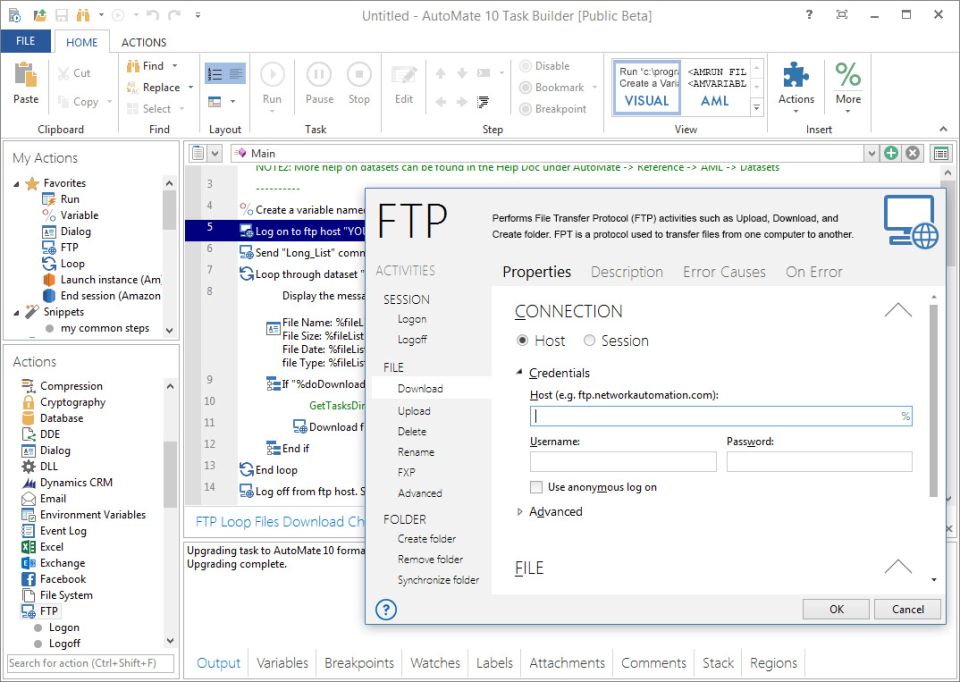The image size is (960, 682).
Task: Click the Pause task icon
Action: 318,75
